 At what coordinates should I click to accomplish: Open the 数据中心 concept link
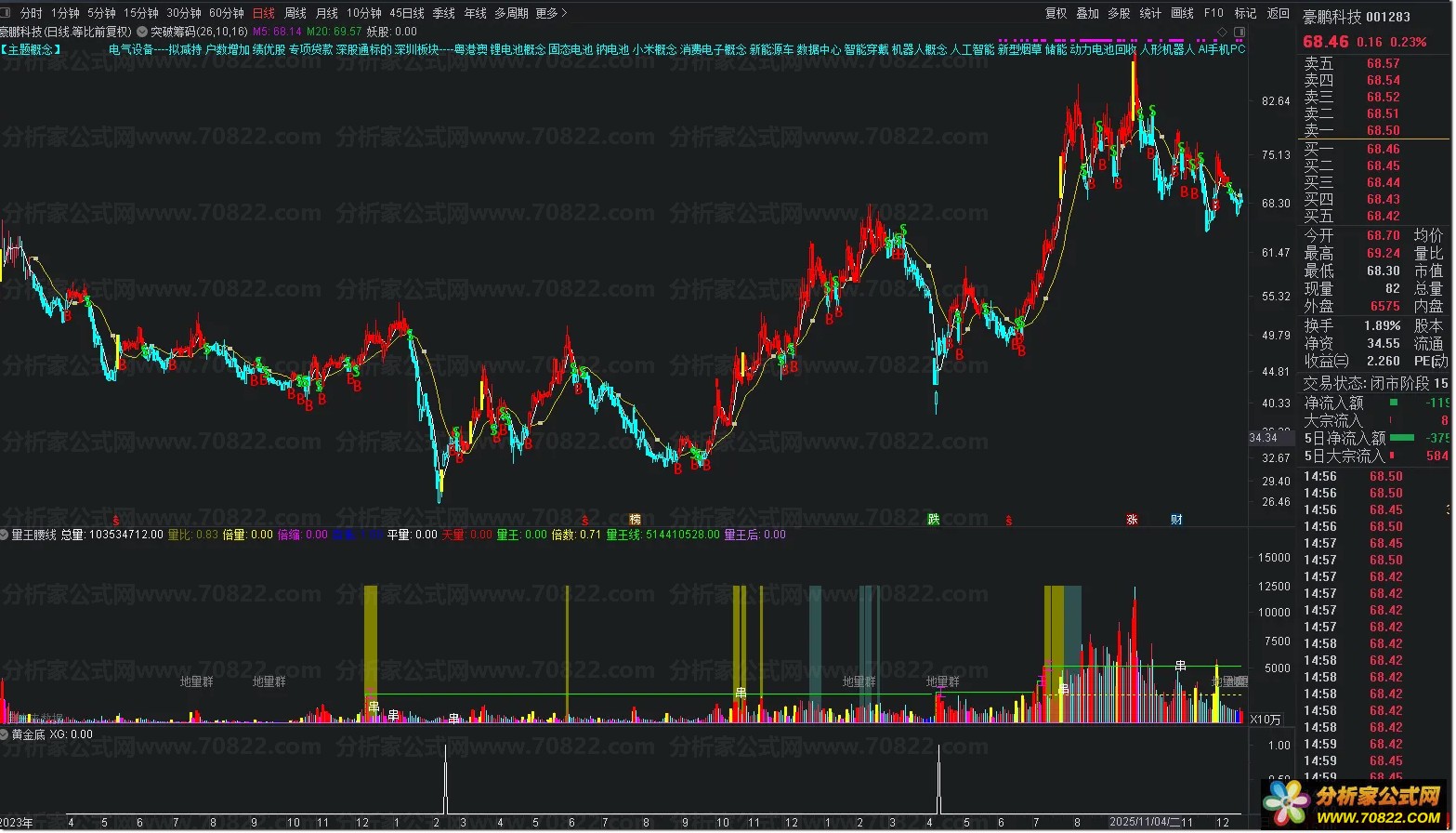[819, 49]
